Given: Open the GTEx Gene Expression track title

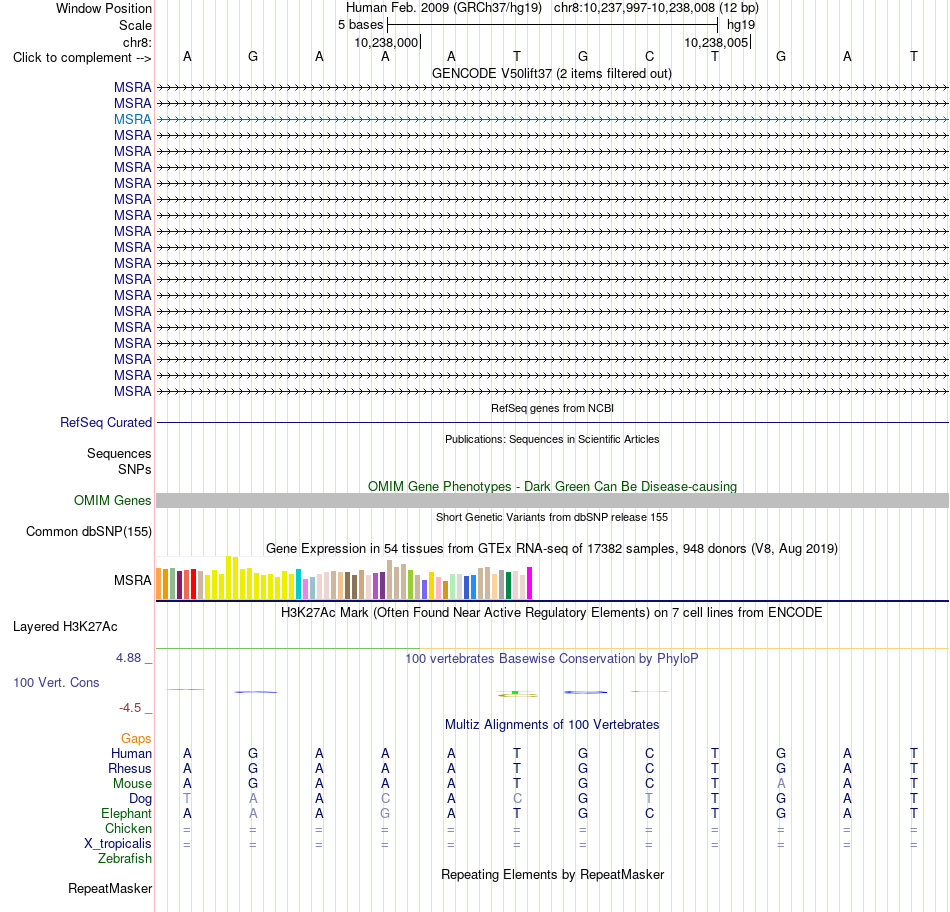Looking at the screenshot, I should (552, 548).
